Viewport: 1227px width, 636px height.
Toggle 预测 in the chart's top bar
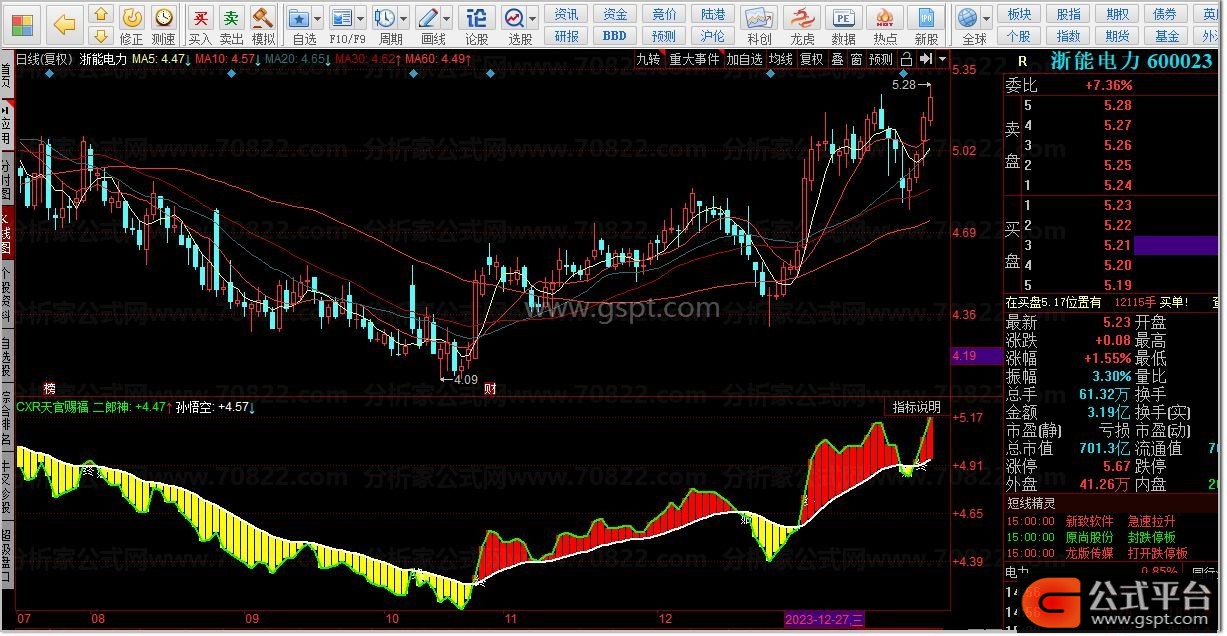881,59
